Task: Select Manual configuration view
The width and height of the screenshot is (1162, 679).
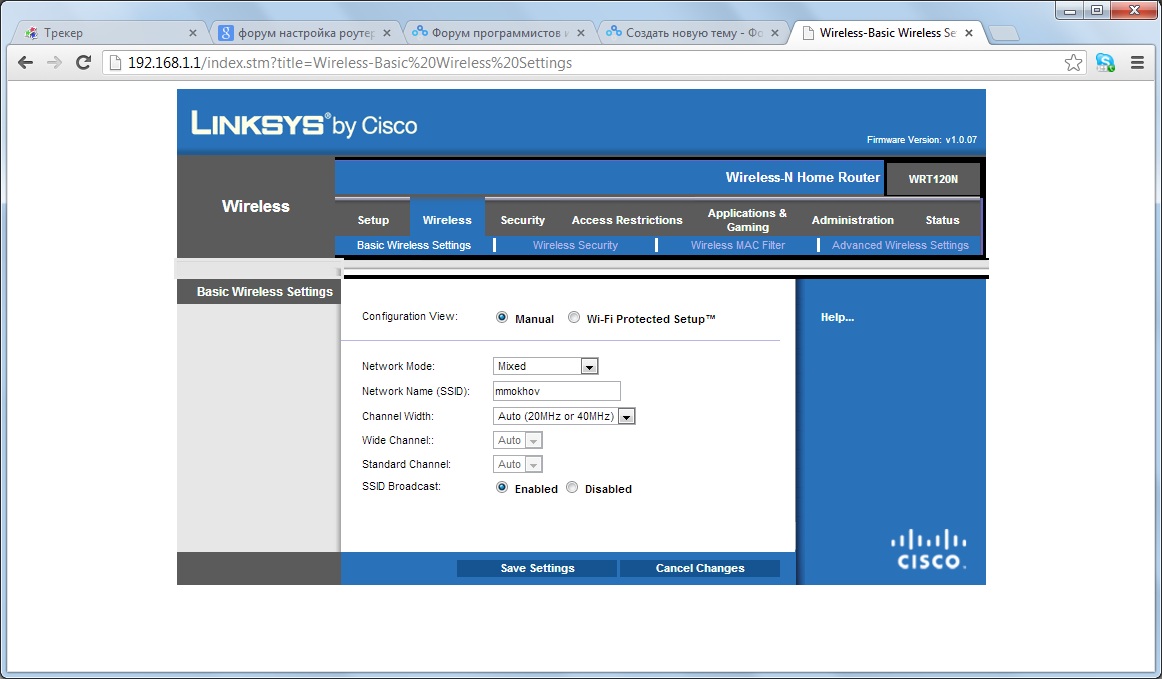Action: click(x=502, y=317)
